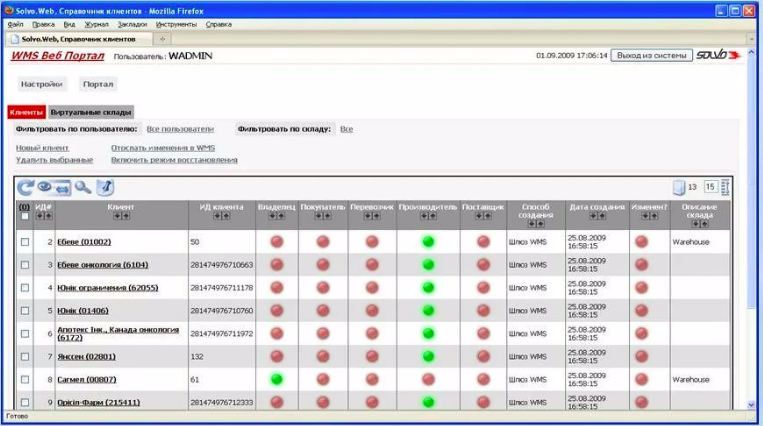Click Удалить выбранные link
Screen dimensions: 763x426
54,160
